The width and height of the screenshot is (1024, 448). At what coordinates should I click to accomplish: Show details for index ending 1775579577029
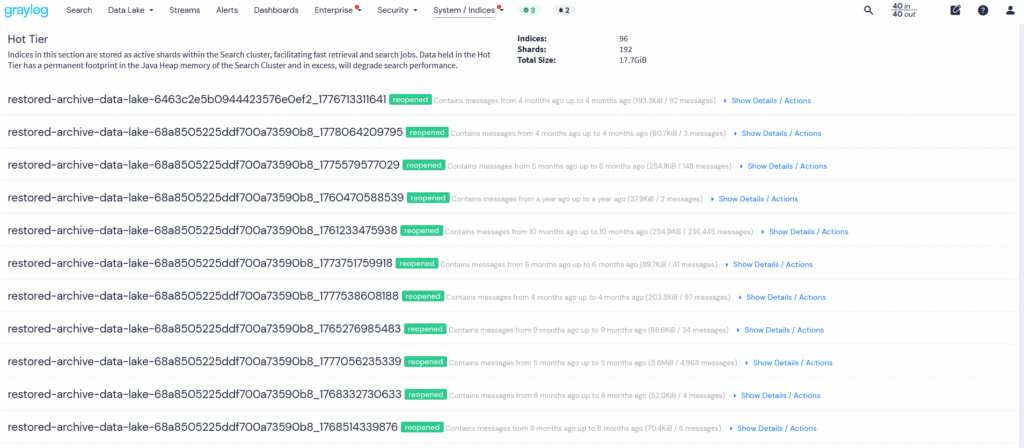[783, 166]
